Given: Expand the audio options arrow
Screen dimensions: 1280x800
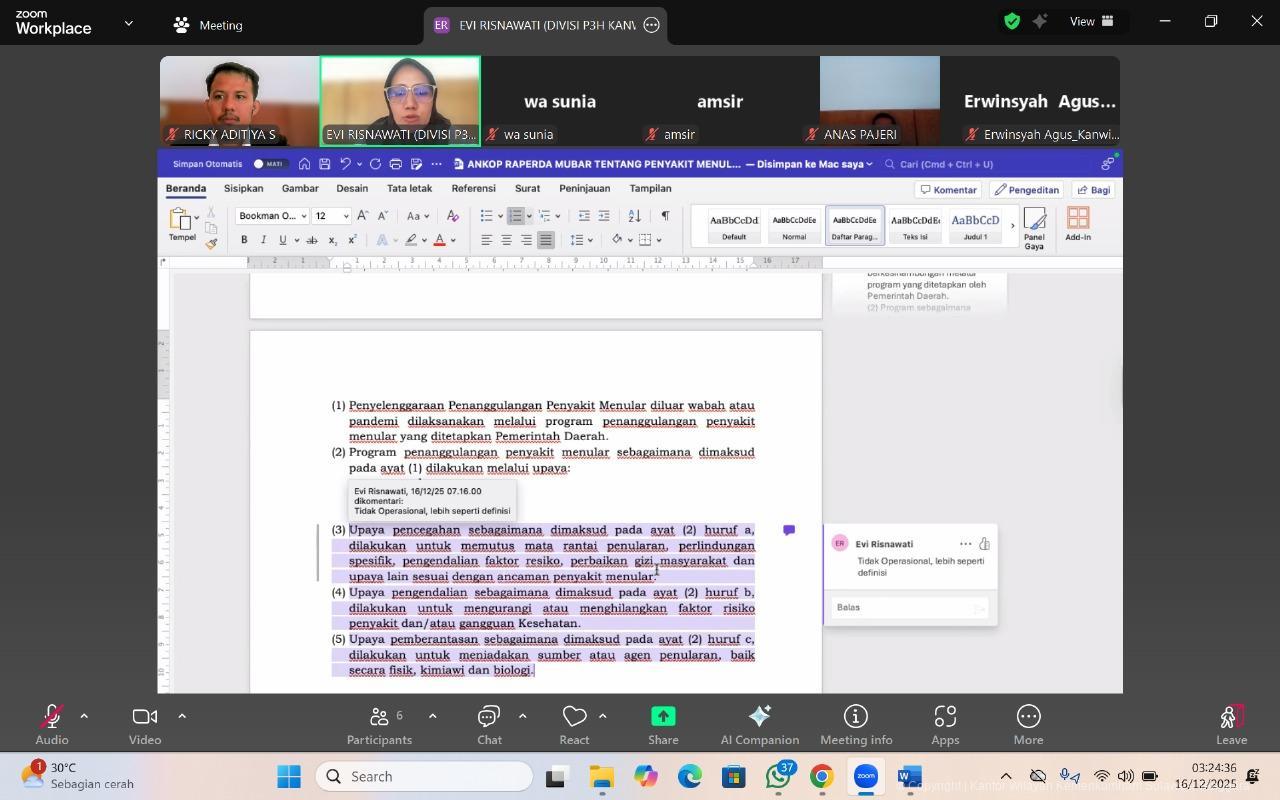Looking at the screenshot, I should click(x=84, y=716).
